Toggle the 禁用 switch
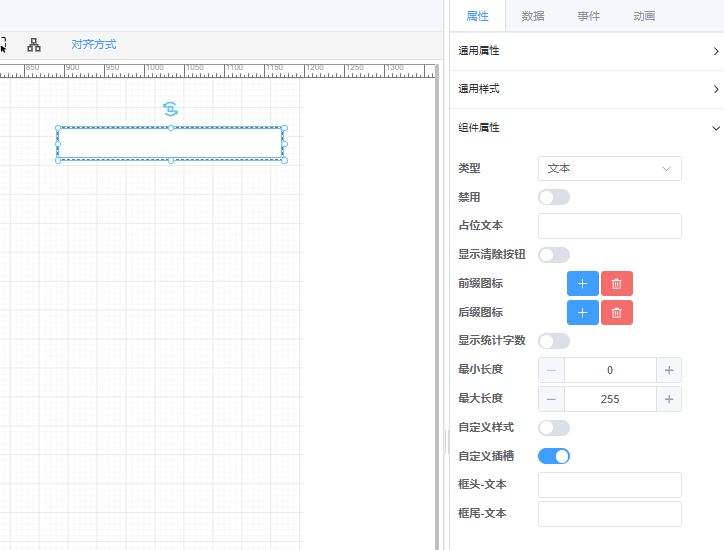 (x=554, y=197)
